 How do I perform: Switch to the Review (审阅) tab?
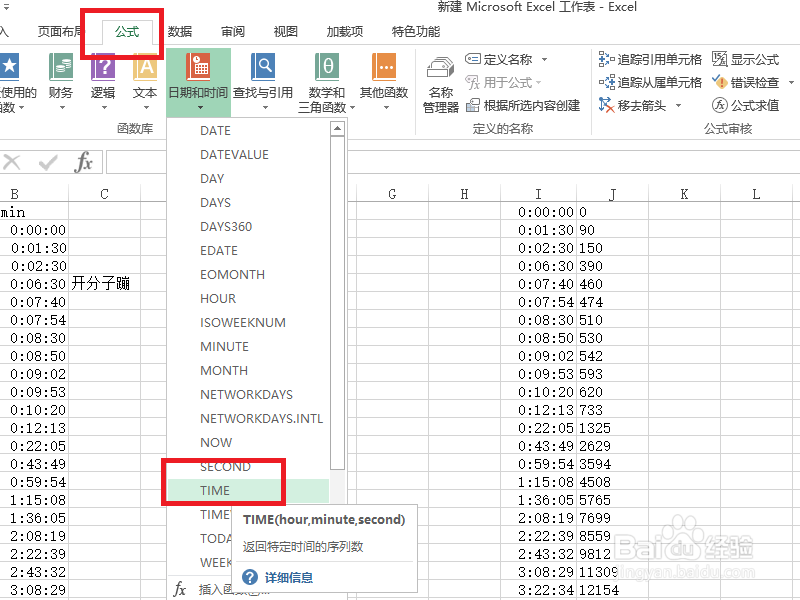point(233,32)
